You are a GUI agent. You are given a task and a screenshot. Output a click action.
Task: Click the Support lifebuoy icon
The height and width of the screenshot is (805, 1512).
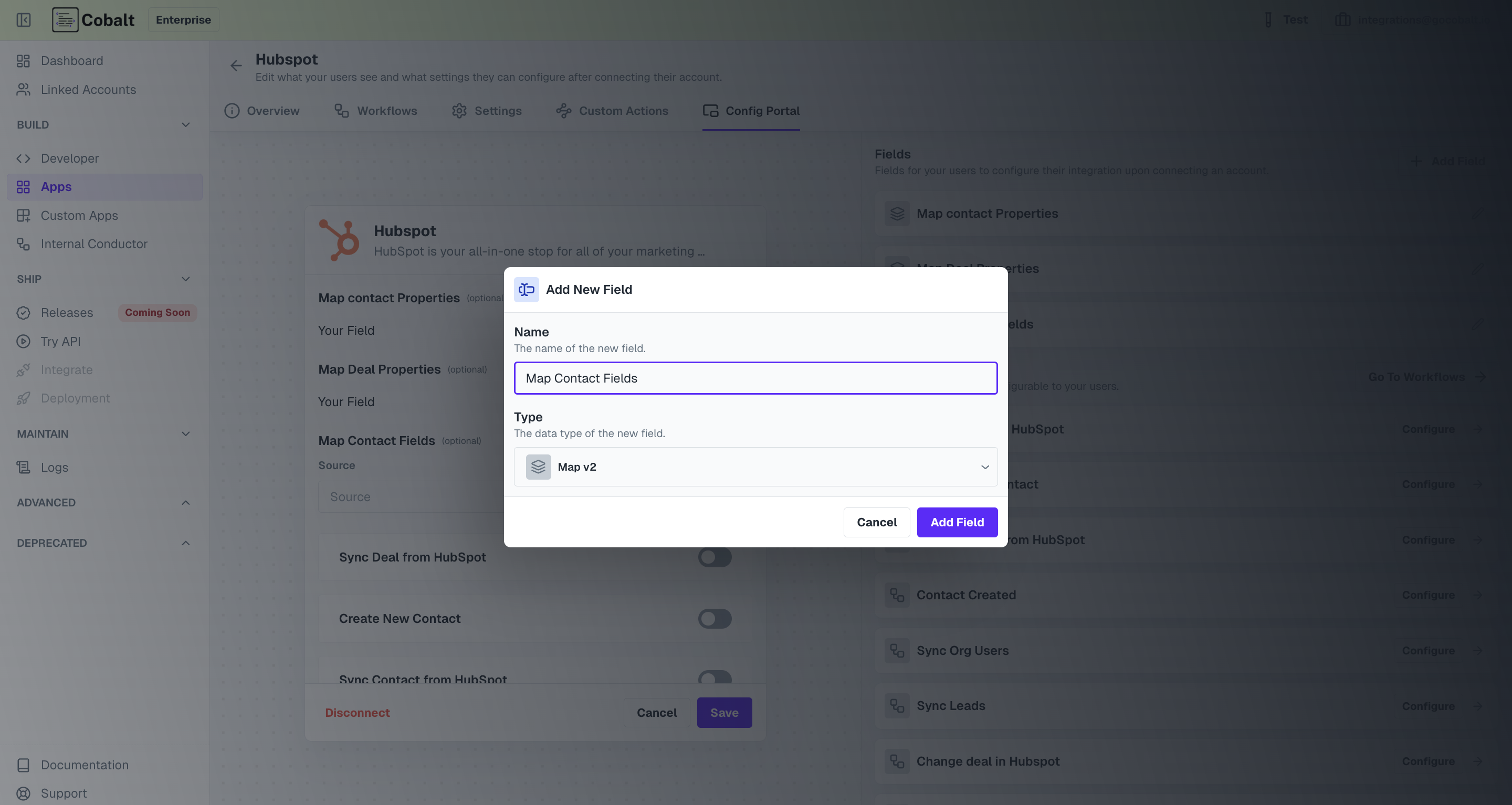24,793
